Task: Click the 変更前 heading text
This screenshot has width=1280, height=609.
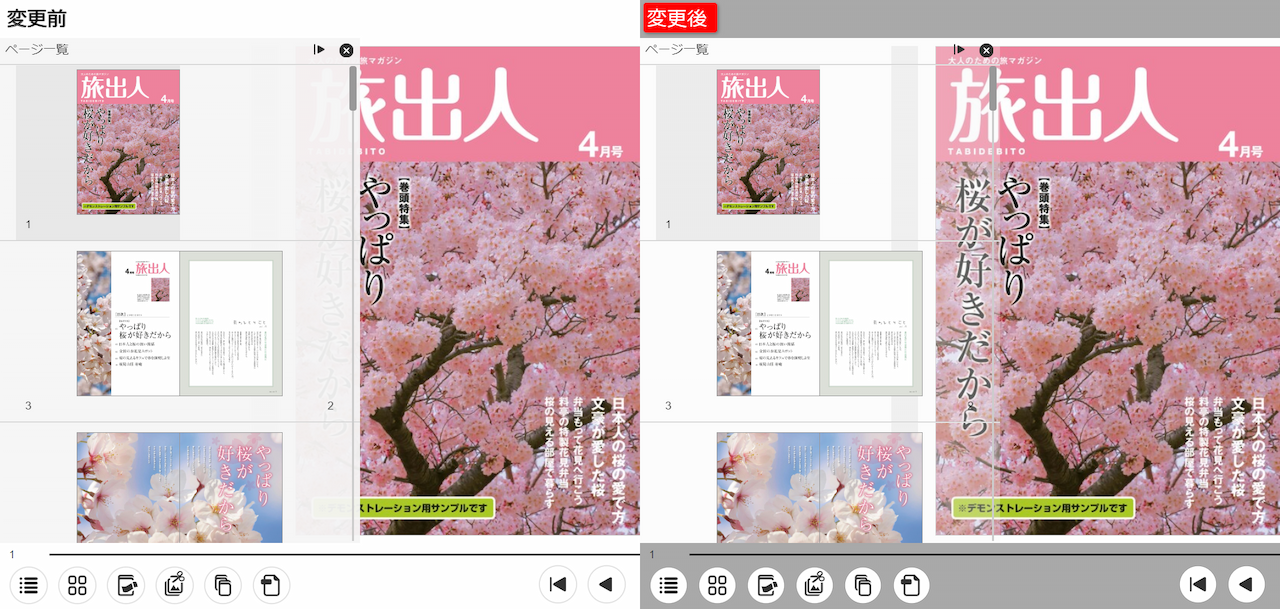Action: coord(36,16)
